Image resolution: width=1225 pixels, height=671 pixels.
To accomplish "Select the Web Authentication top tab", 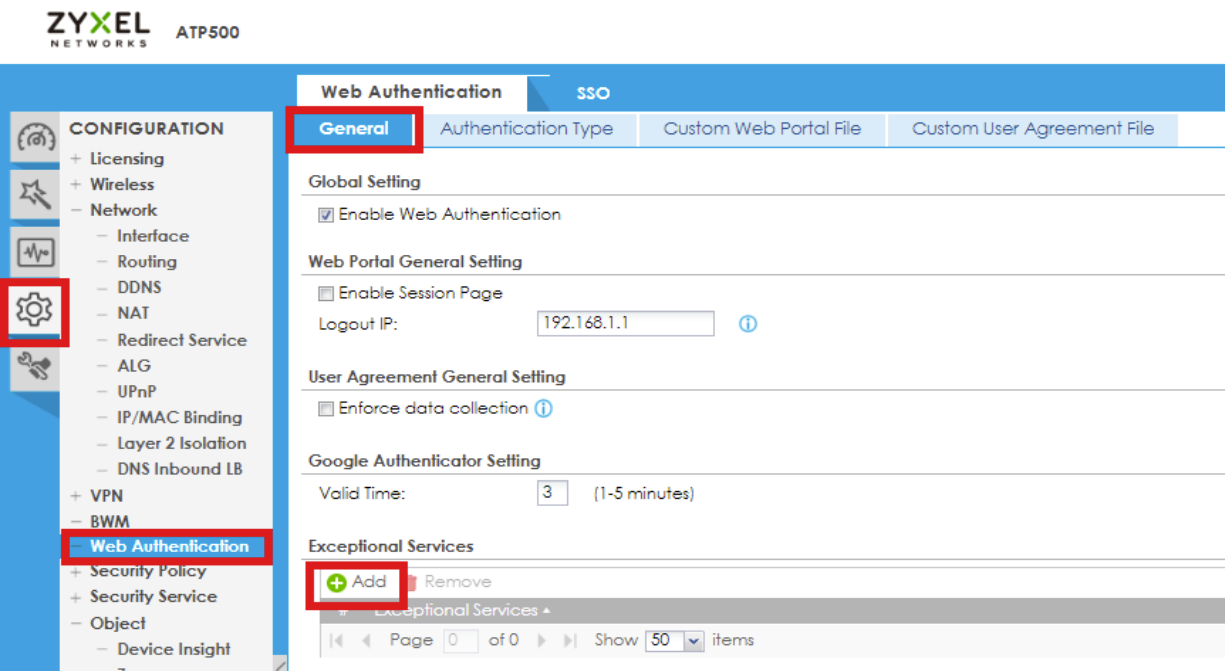I will click(x=411, y=92).
